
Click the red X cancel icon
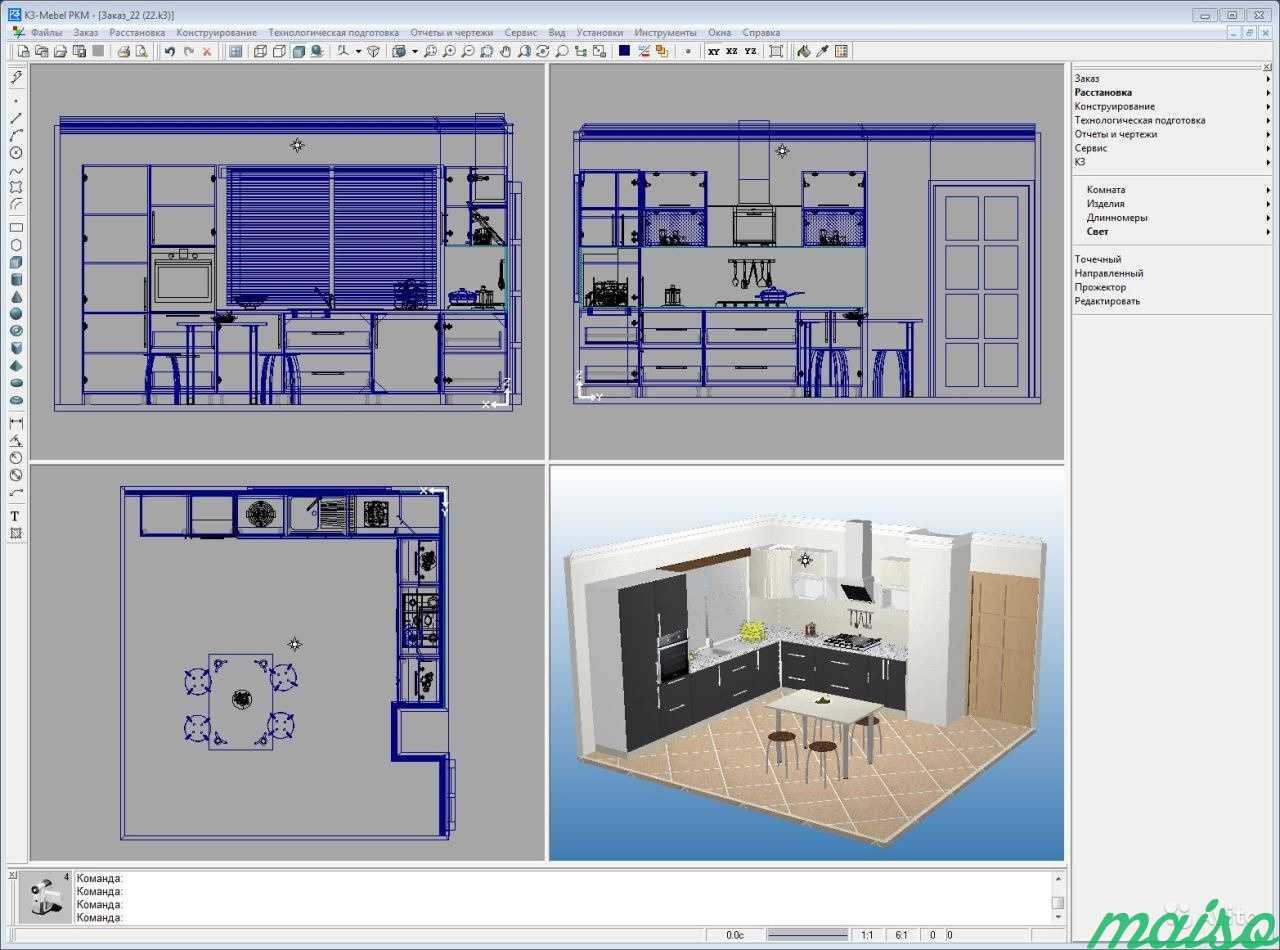pos(207,51)
